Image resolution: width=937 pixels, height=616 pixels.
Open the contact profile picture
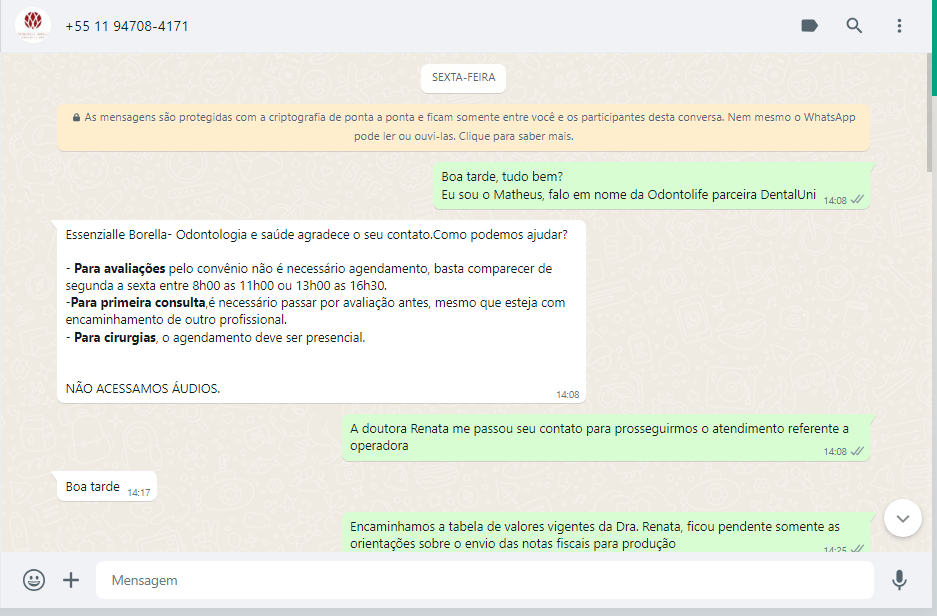(x=33, y=25)
